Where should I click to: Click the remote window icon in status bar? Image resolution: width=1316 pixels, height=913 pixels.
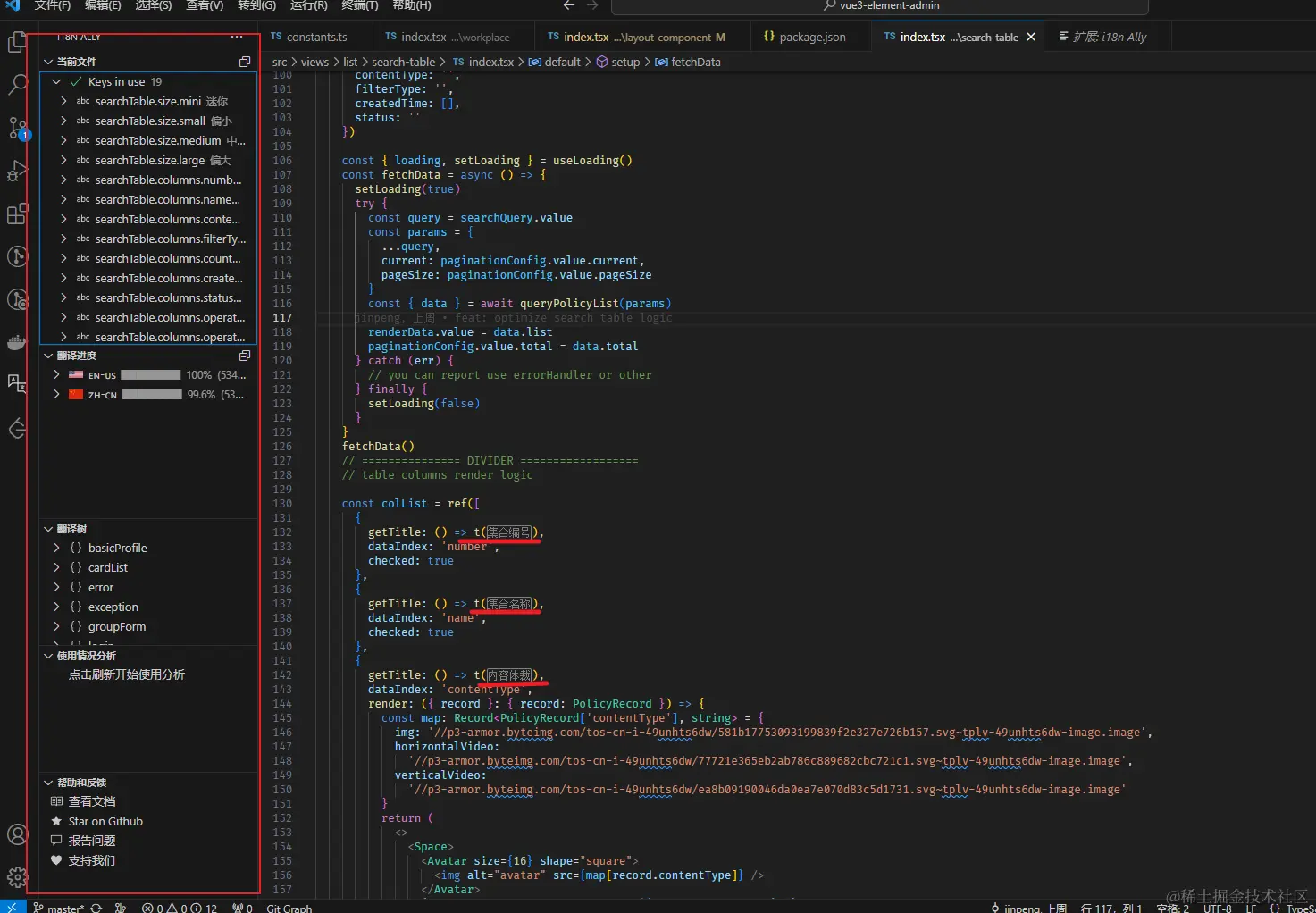[x=13, y=907]
